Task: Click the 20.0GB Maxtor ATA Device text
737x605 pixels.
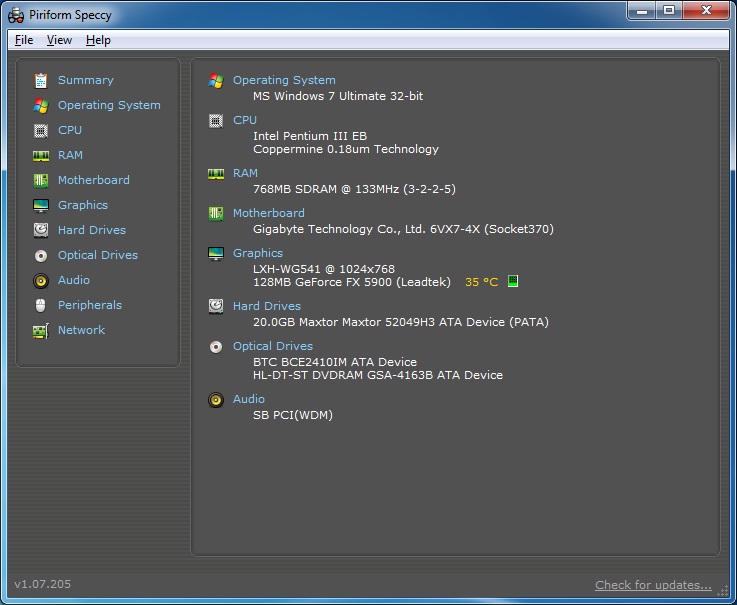Action: pyautogui.click(x=401, y=322)
